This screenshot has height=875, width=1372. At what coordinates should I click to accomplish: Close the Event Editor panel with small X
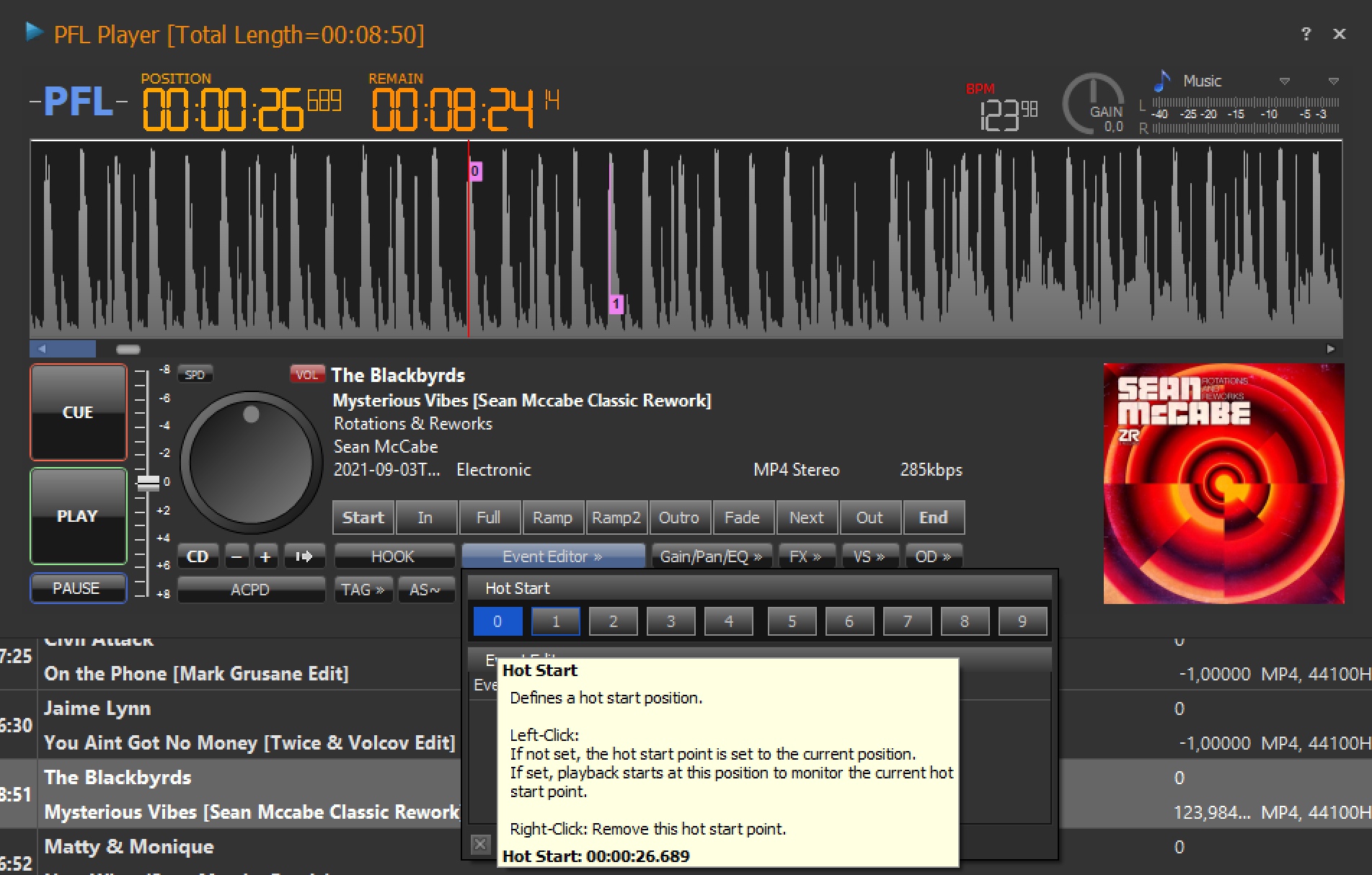pyautogui.click(x=480, y=844)
